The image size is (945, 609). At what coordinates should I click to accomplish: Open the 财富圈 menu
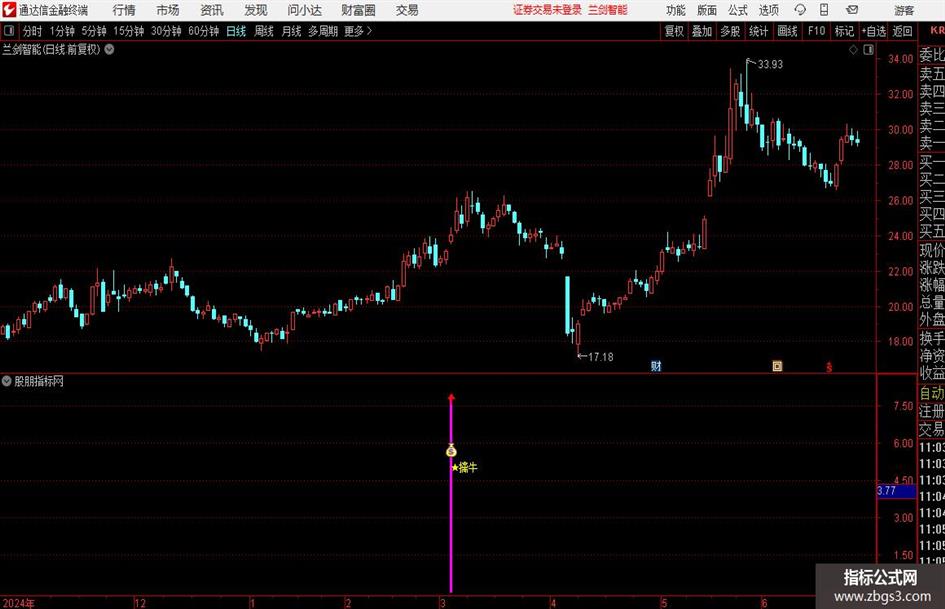coord(358,10)
